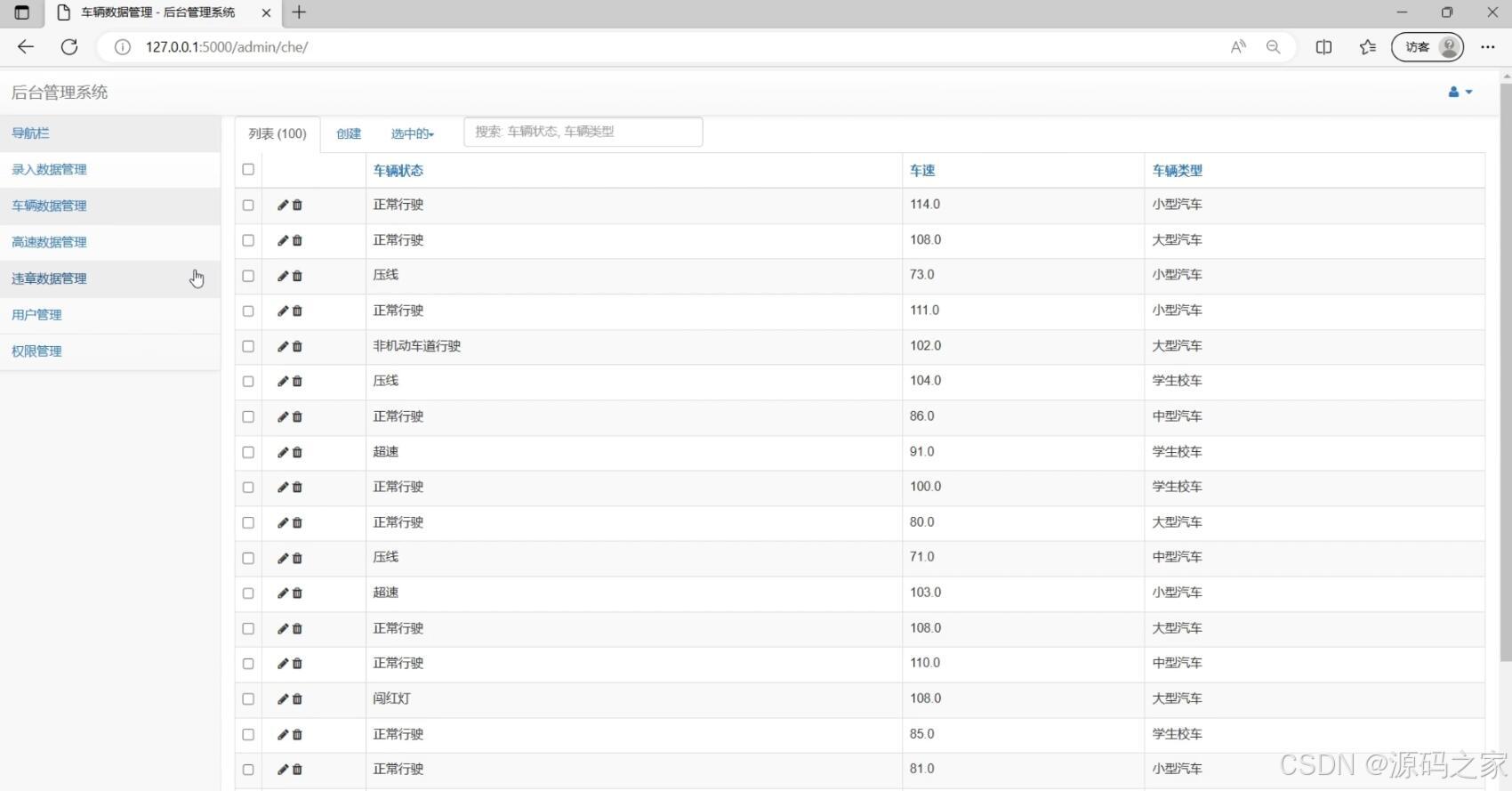The height and width of the screenshot is (791, 1512).
Task: Sort by the 车辆类型 column header
Action: (x=1177, y=170)
